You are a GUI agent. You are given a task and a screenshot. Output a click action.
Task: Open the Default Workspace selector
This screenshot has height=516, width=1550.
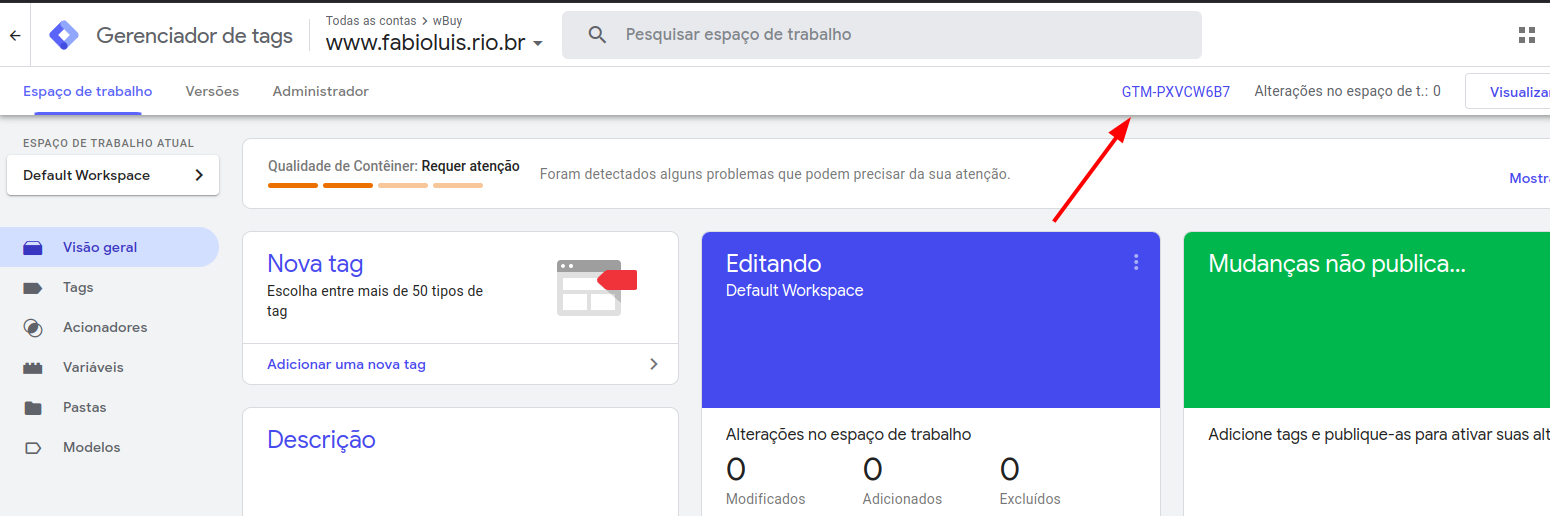click(x=113, y=175)
